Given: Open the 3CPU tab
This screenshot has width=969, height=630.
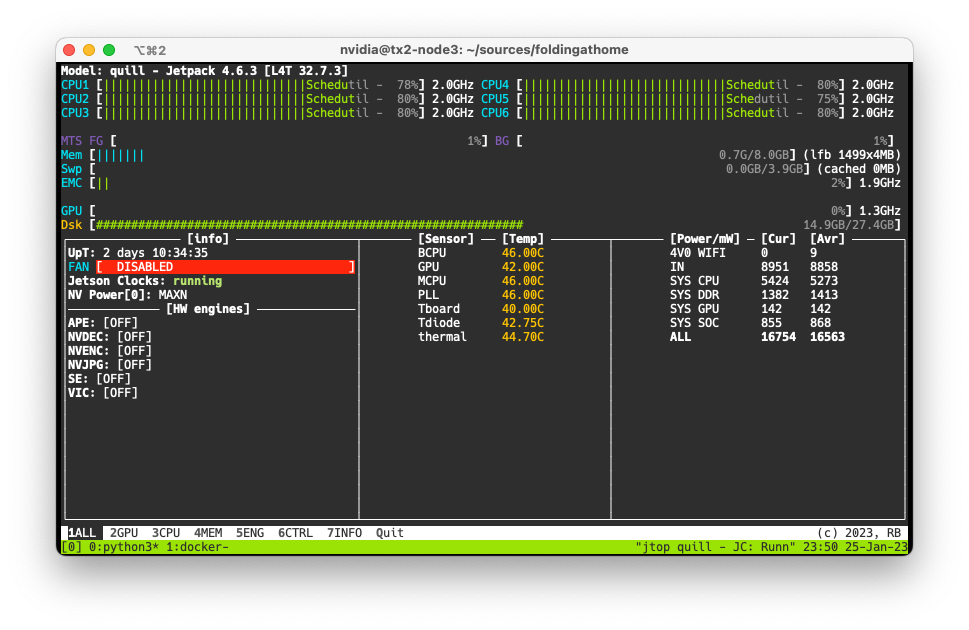Looking at the screenshot, I should [x=166, y=533].
